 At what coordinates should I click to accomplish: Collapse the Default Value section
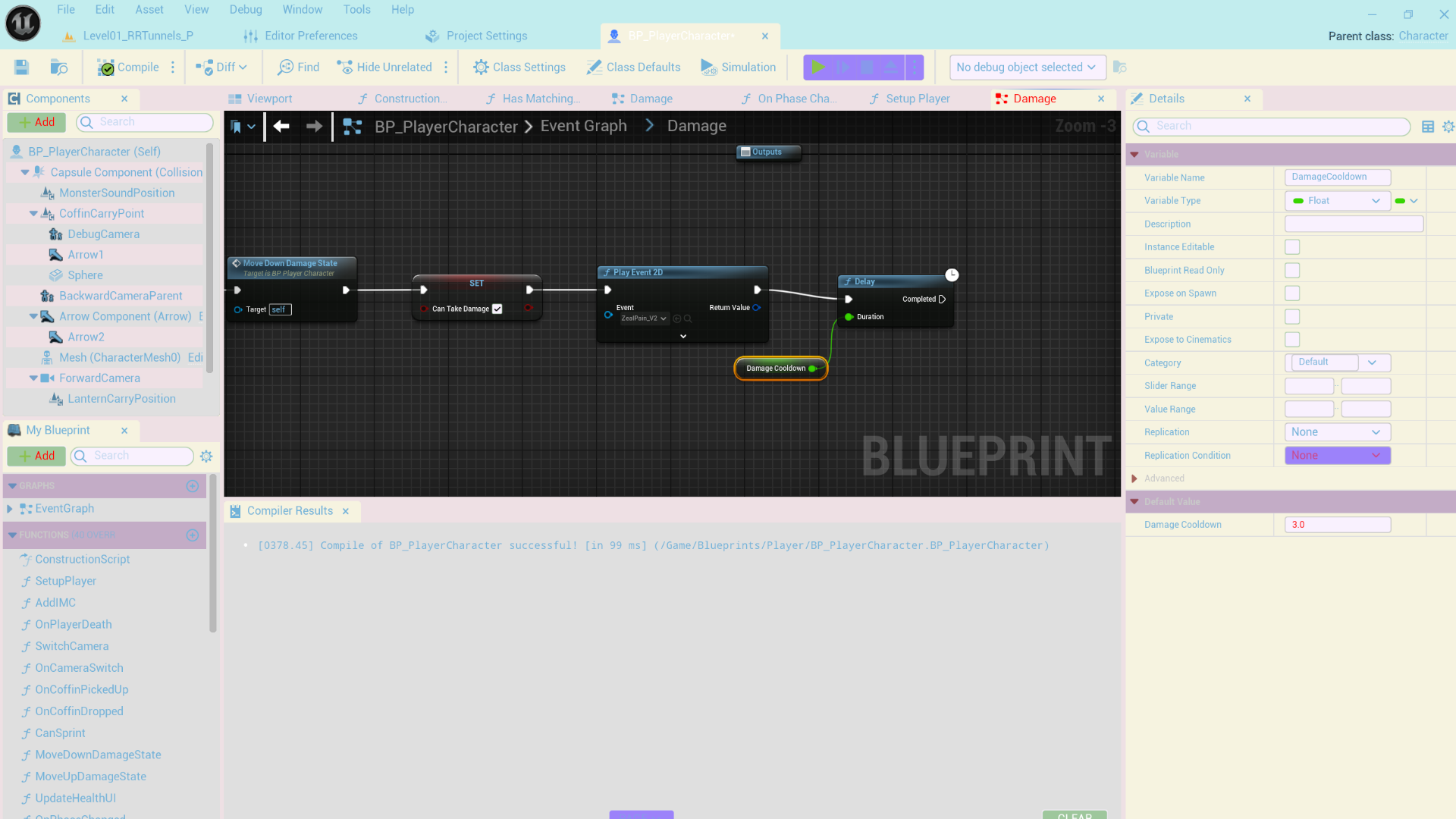coord(1134,502)
